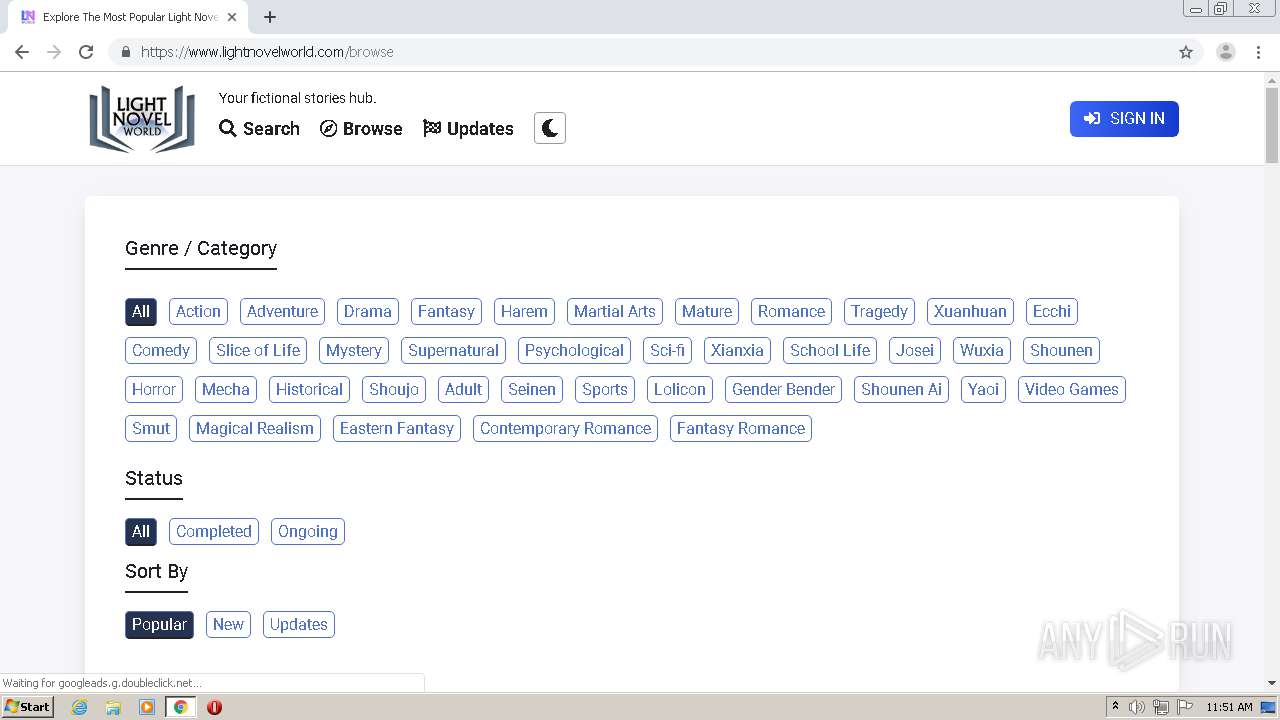Viewport: 1280px width, 720px height.
Task: Select the Josei genre tag
Action: pyautogui.click(x=915, y=350)
